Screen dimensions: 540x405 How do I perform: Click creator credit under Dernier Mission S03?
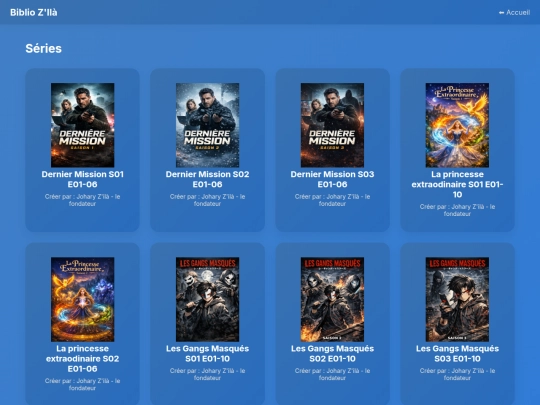click(332, 200)
